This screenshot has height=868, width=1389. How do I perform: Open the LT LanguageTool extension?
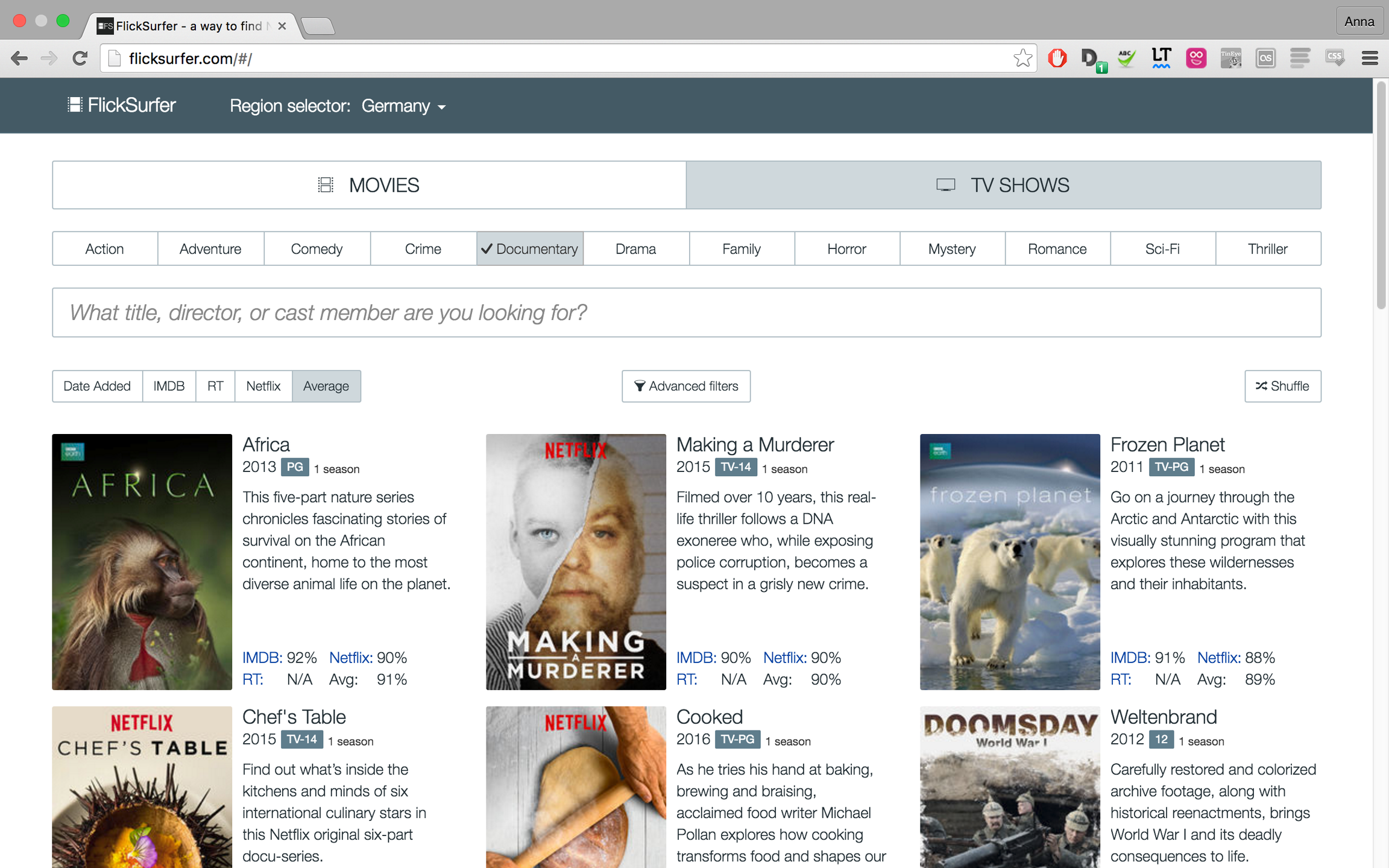tap(1161, 58)
